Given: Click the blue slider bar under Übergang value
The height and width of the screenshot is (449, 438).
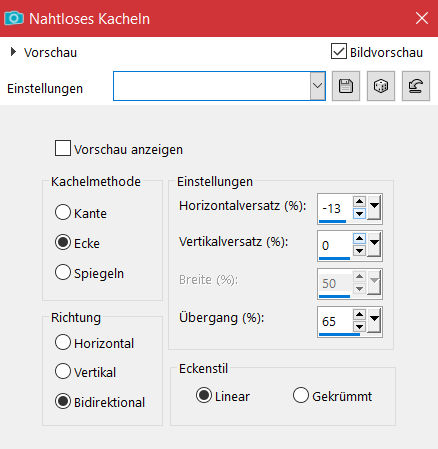Looking at the screenshot, I should pyautogui.click(x=339, y=334).
